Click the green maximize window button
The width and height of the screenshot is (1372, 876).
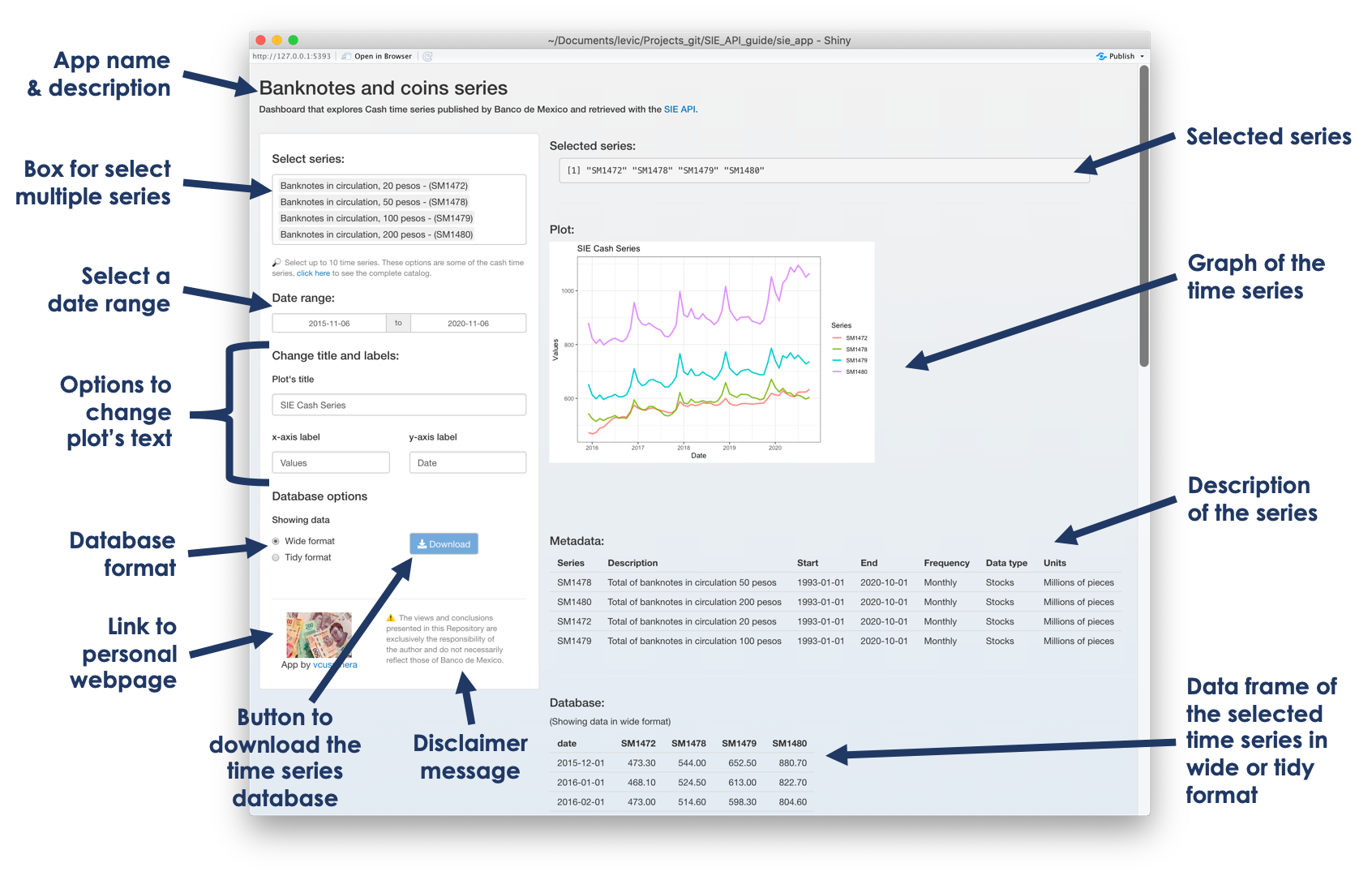[294, 40]
